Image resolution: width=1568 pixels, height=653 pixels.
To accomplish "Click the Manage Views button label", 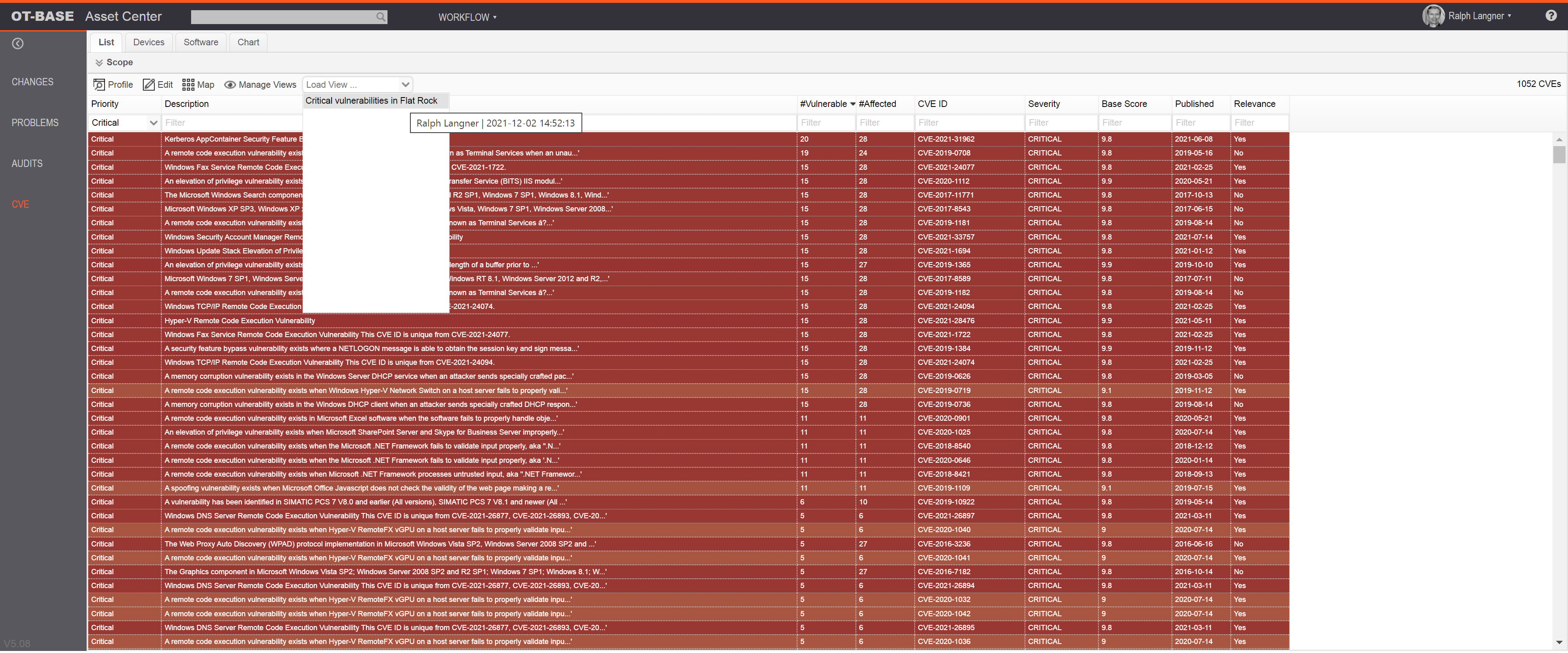I will coord(267,84).
